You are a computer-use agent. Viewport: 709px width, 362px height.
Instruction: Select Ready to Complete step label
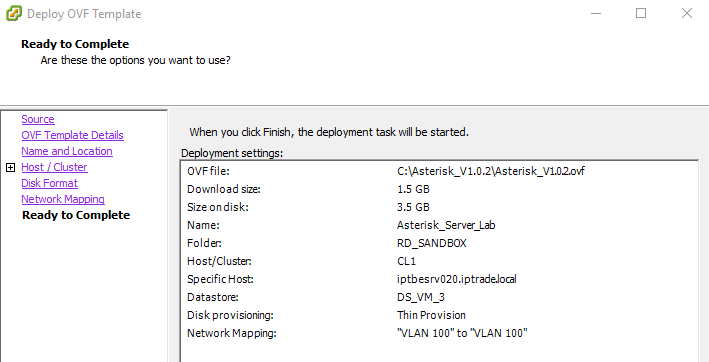tap(76, 215)
